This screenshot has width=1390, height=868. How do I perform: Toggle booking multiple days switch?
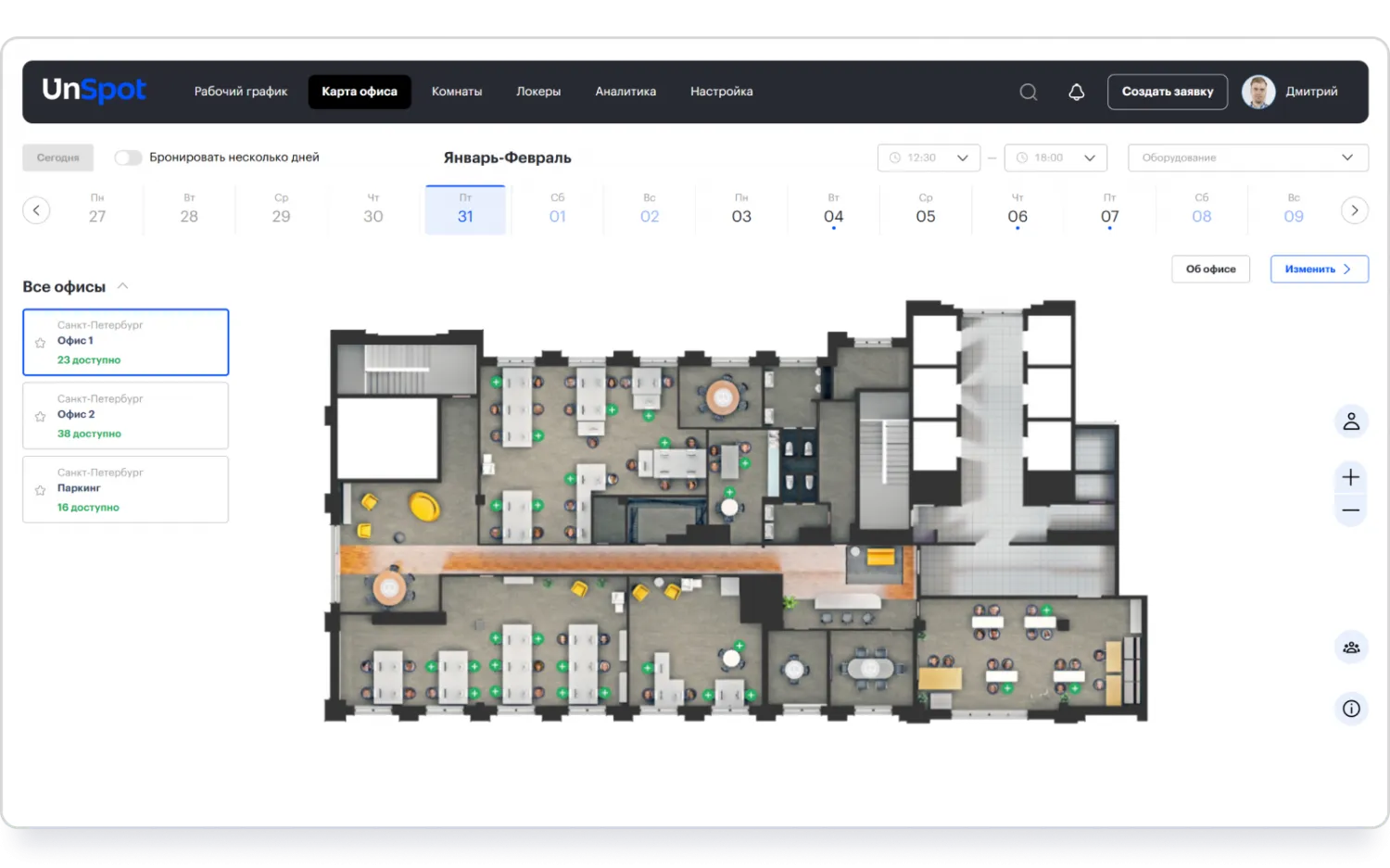[x=128, y=157]
